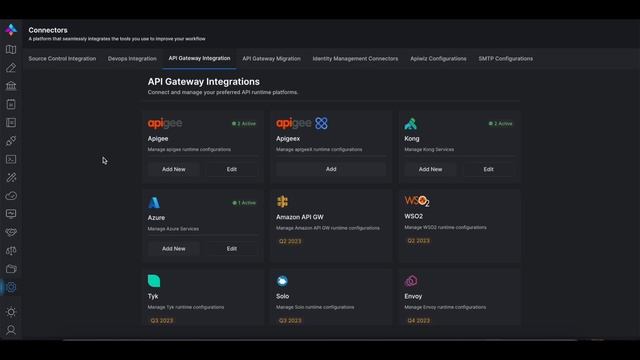Click the Tyk logo
640x360 pixels.
(154, 281)
